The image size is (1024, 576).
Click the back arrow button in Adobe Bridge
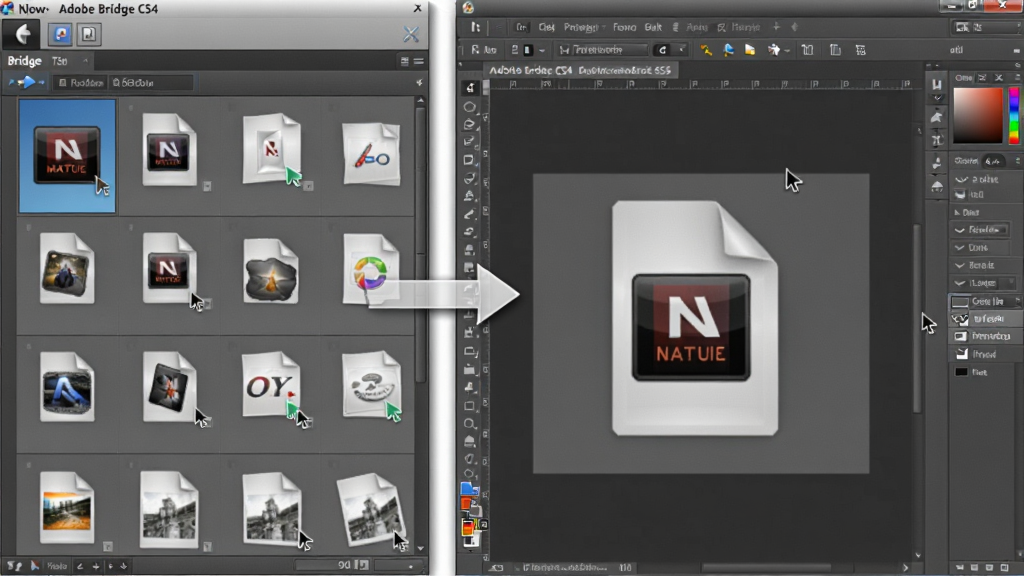point(22,34)
